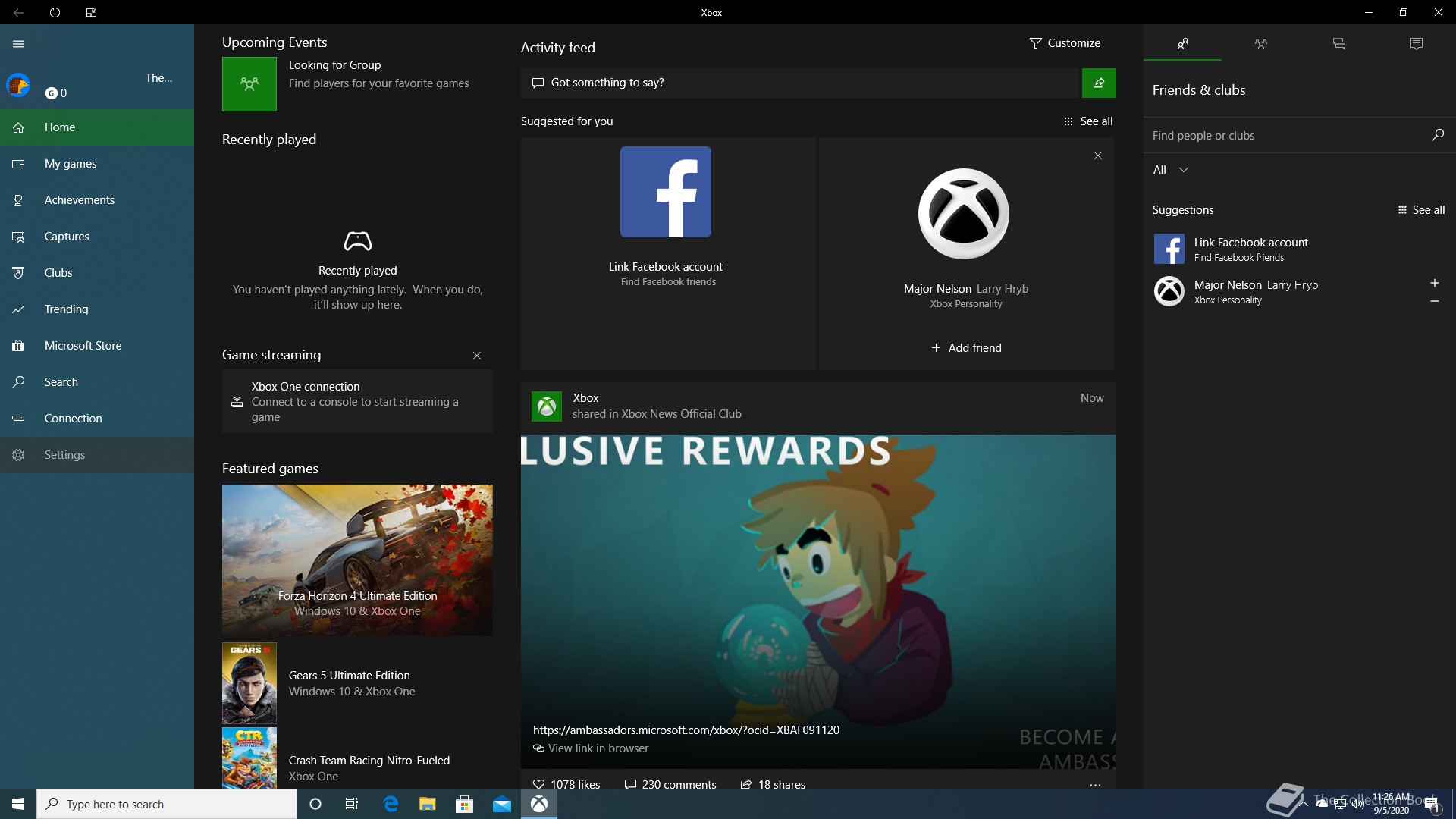Open Achievements in sidebar
1456x819 pixels.
97,200
